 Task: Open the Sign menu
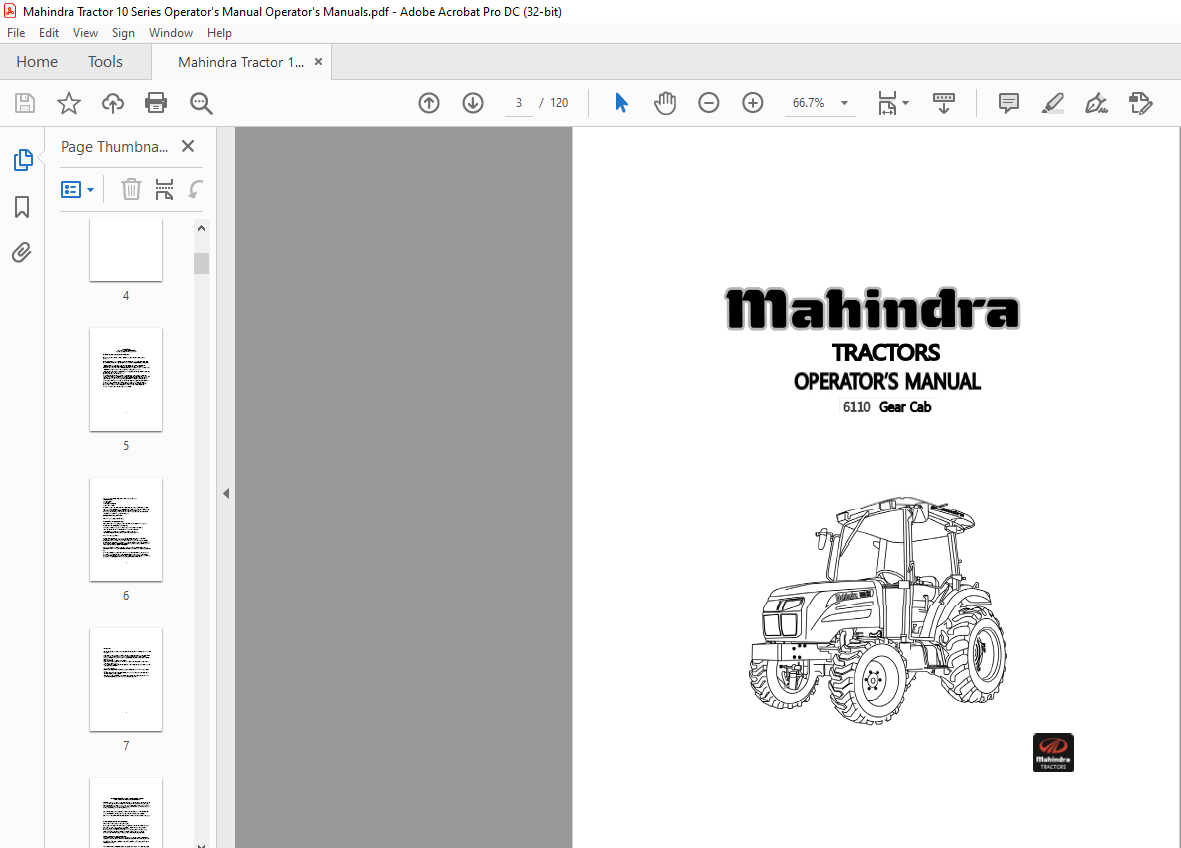pyautogui.click(x=123, y=33)
